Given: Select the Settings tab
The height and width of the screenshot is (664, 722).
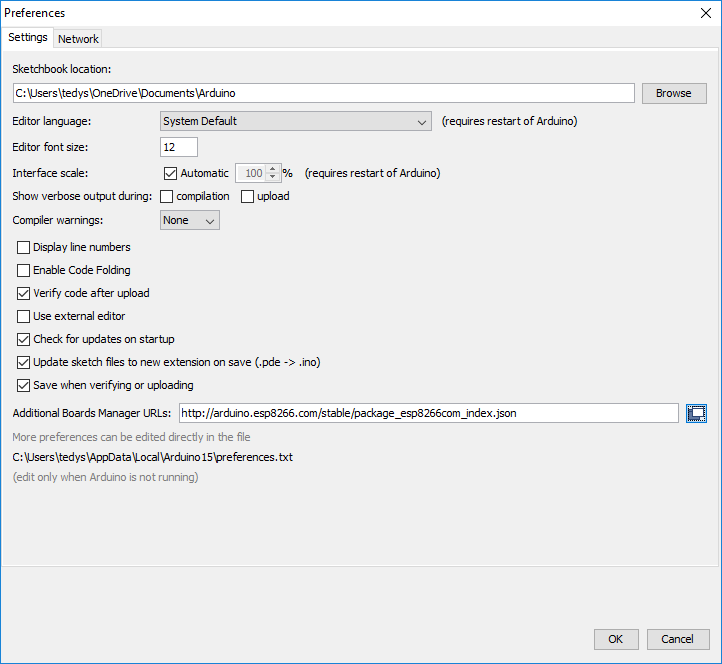Looking at the screenshot, I should click(28, 38).
